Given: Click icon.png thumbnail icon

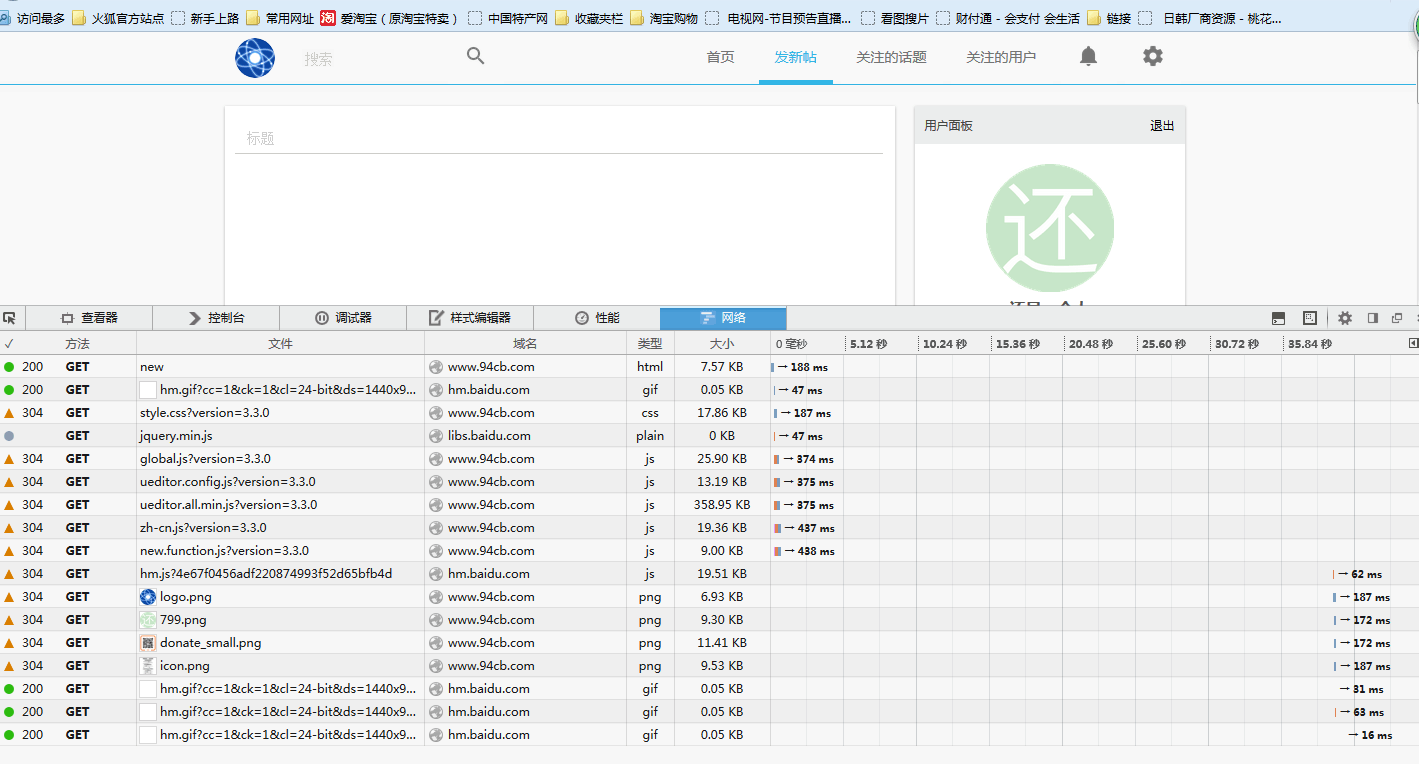Looking at the screenshot, I should coord(148,666).
